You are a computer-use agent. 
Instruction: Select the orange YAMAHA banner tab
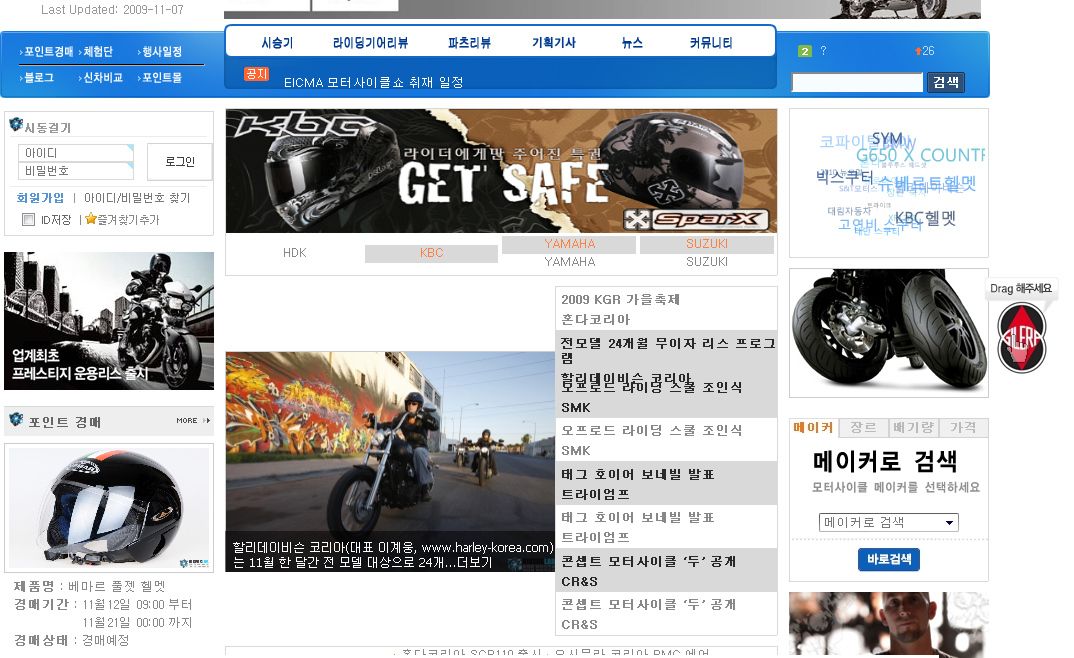(x=569, y=244)
